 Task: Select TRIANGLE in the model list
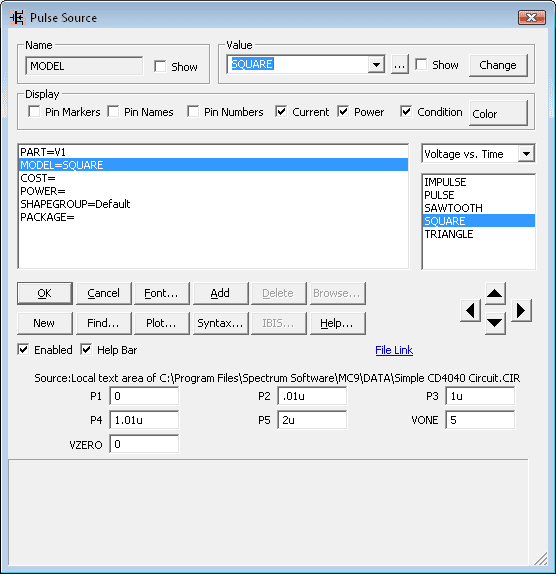point(479,234)
